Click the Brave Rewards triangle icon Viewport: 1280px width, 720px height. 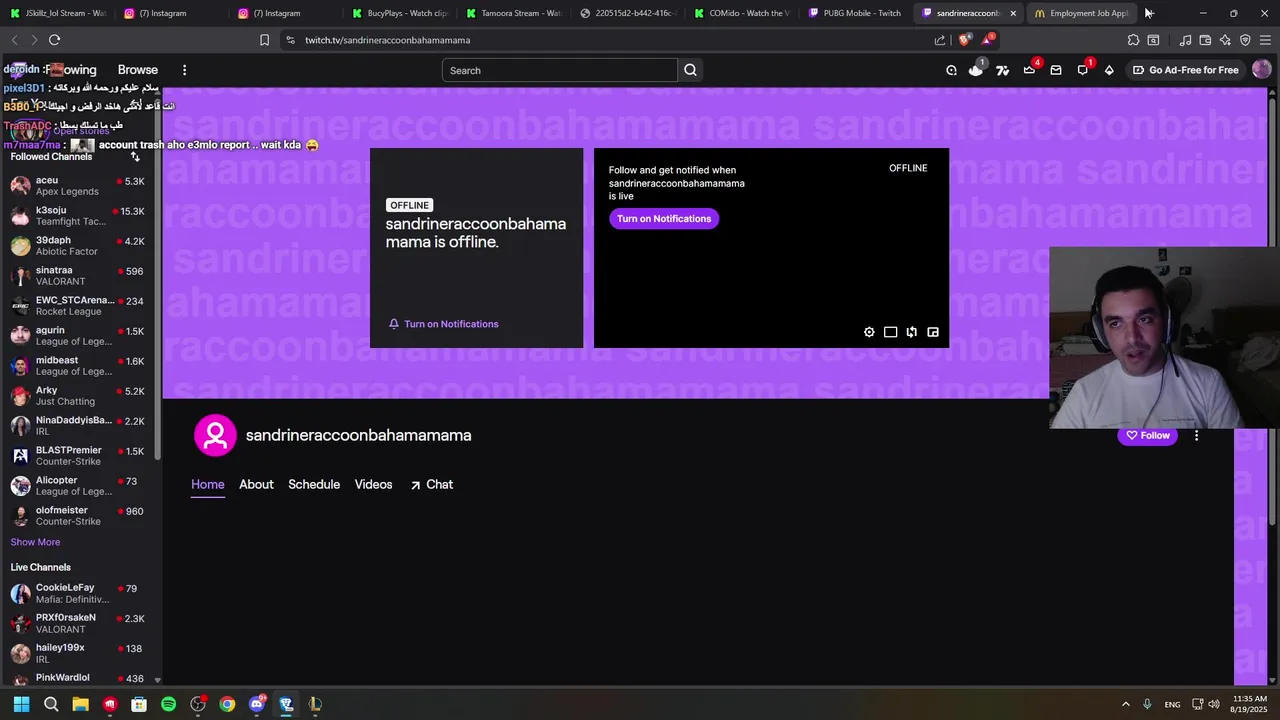(988, 40)
